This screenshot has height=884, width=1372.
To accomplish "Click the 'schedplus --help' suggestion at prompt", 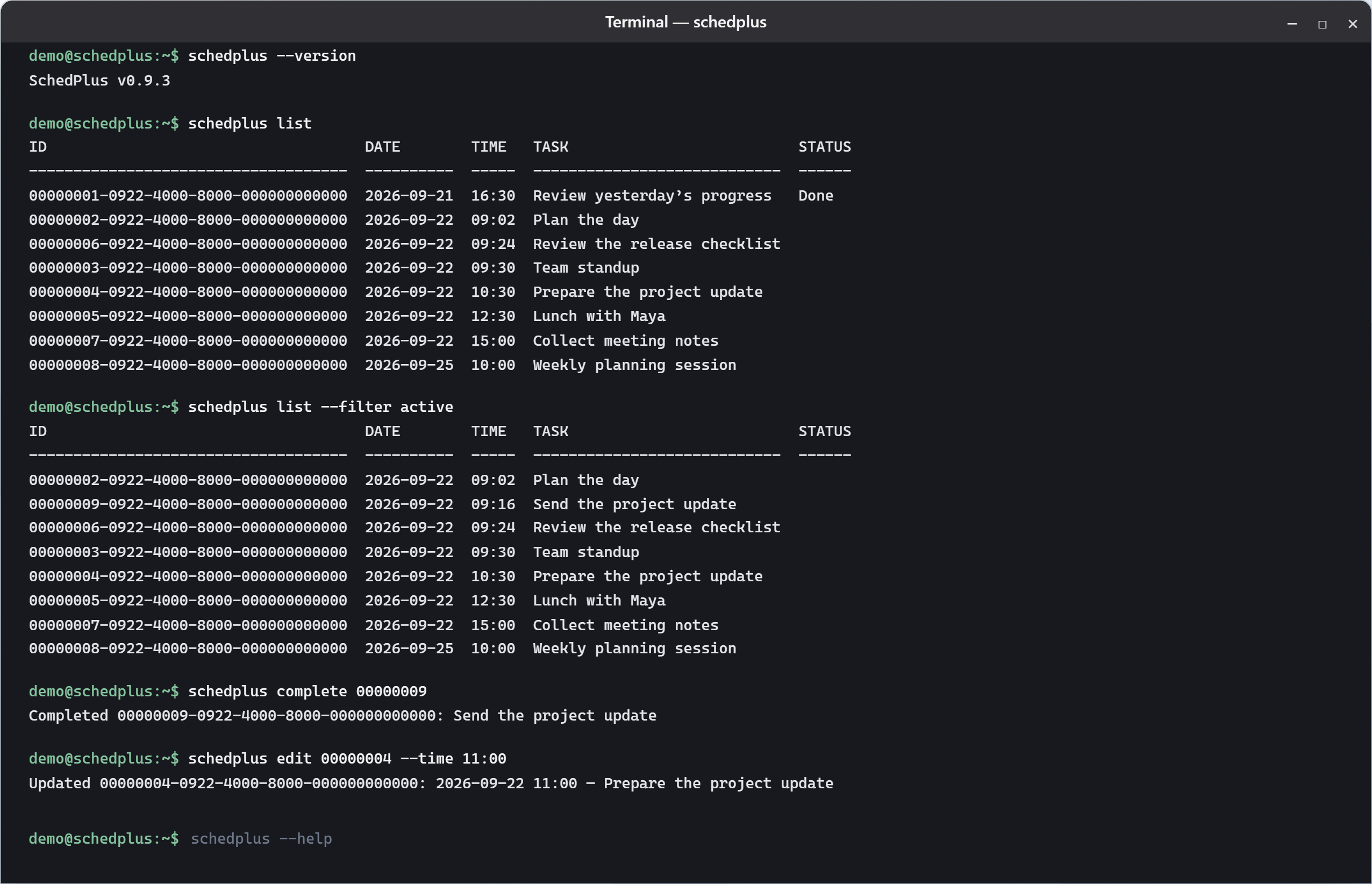I will 261,839.
